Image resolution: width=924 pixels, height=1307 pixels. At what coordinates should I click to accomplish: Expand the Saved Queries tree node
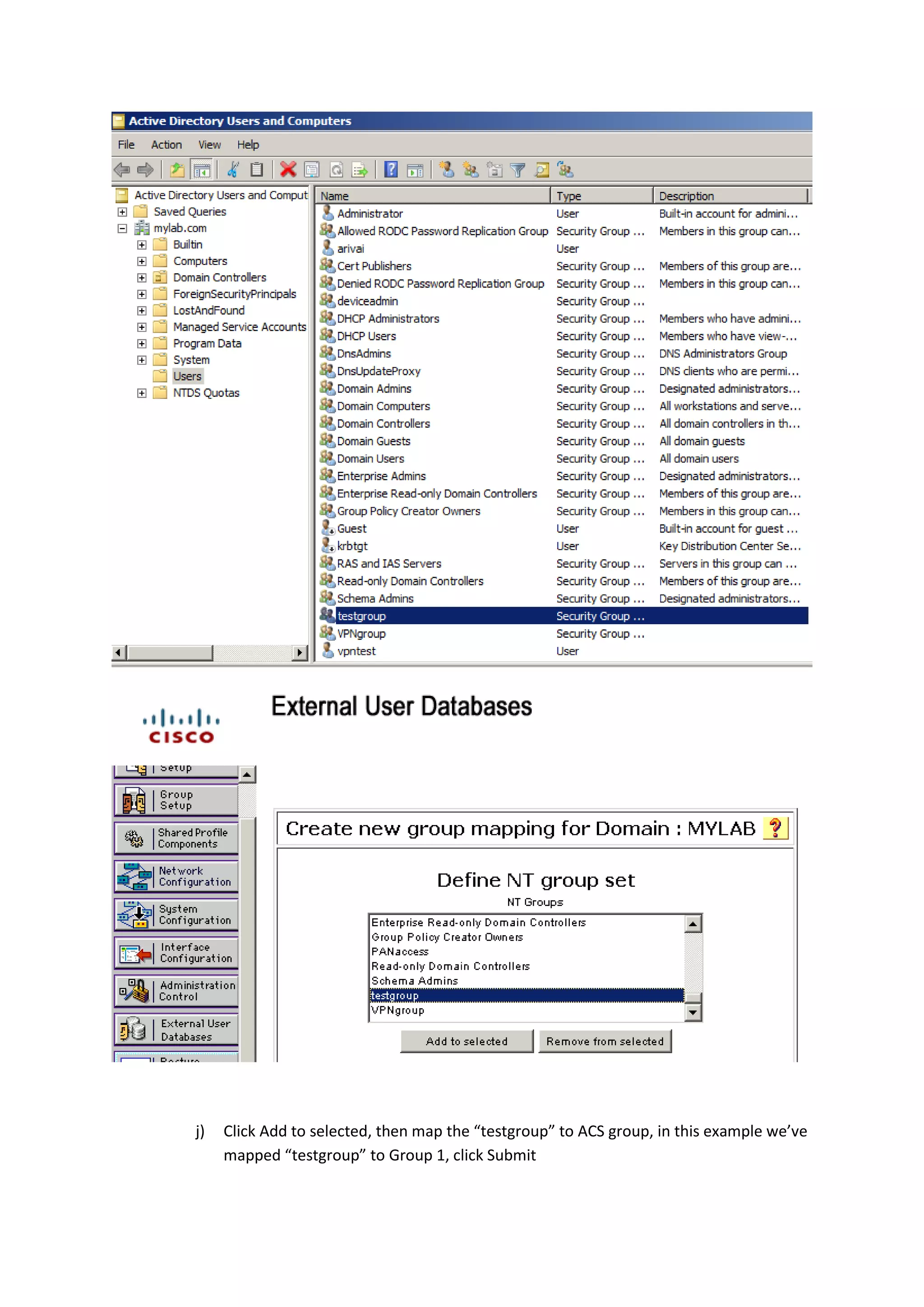pyautogui.click(x=122, y=212)
